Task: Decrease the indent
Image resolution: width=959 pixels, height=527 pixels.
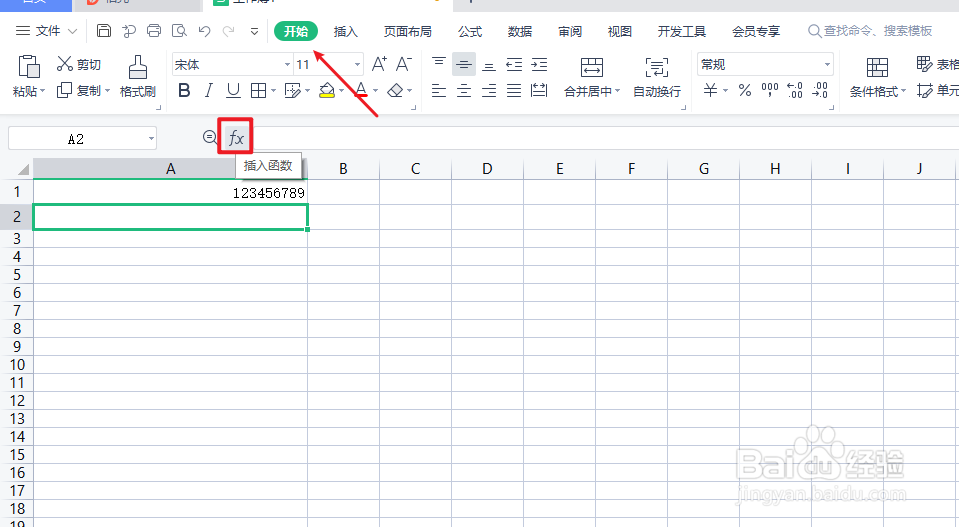Action: pos(514,64)
